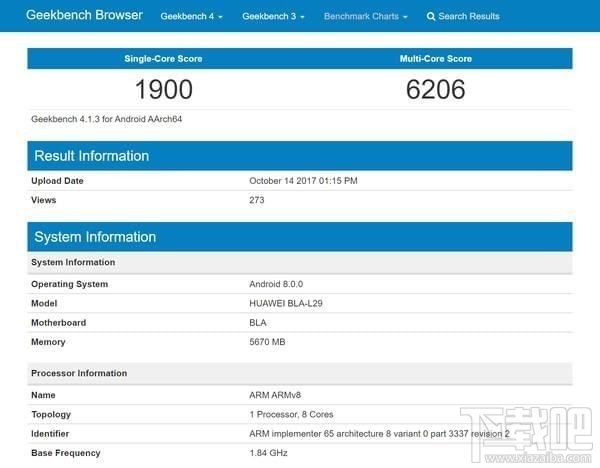Select the ARM implementer 65 identifier value
The width and height of the screenshot is (600, 468).
point(379,434)
